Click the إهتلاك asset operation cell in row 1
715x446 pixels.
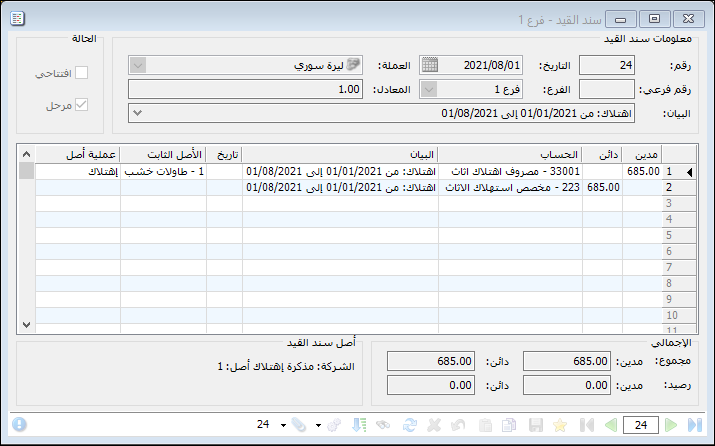pyautogui.click(x=78, y=171)
